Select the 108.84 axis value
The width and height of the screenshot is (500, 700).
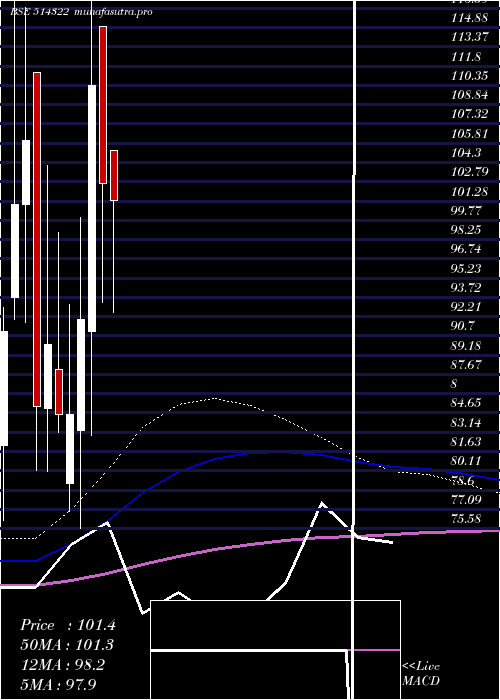pos(469,95)
